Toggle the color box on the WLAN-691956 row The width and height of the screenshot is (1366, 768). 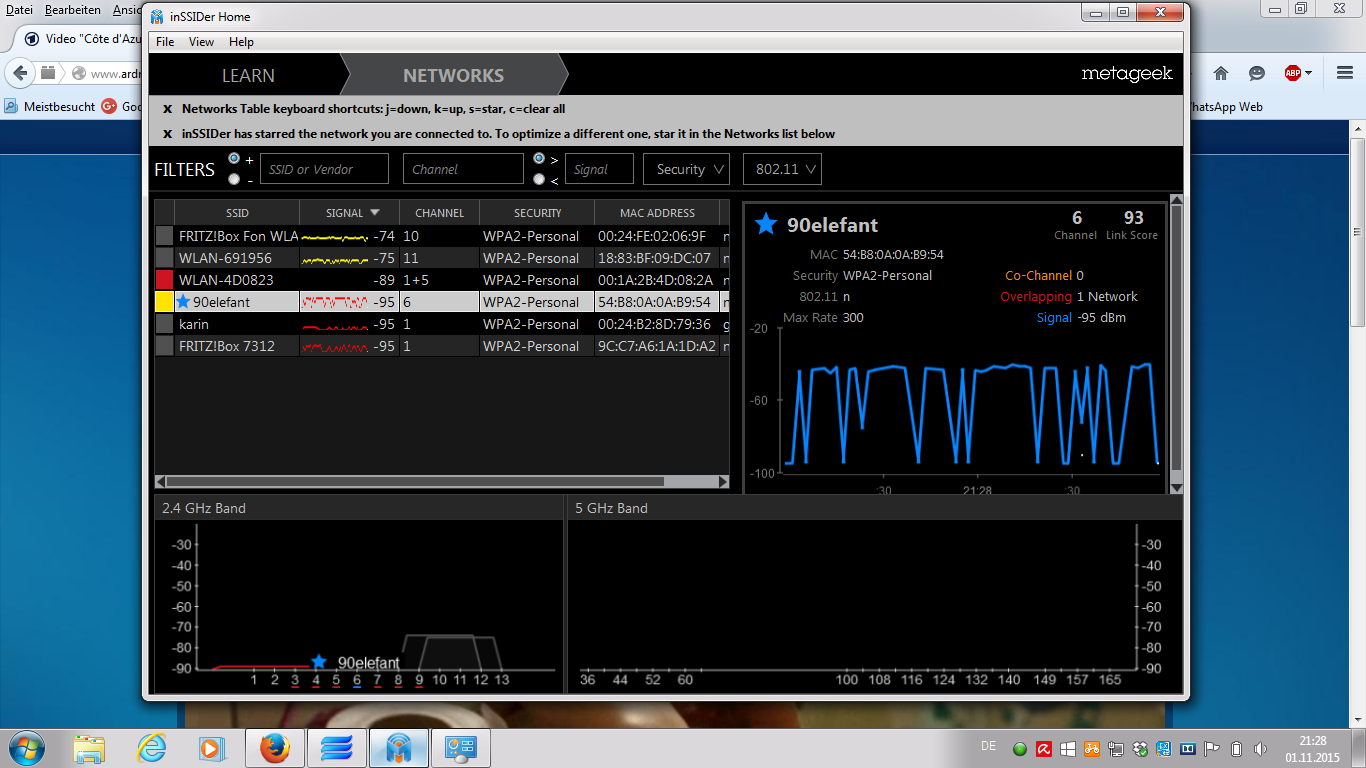click(164, 258)
